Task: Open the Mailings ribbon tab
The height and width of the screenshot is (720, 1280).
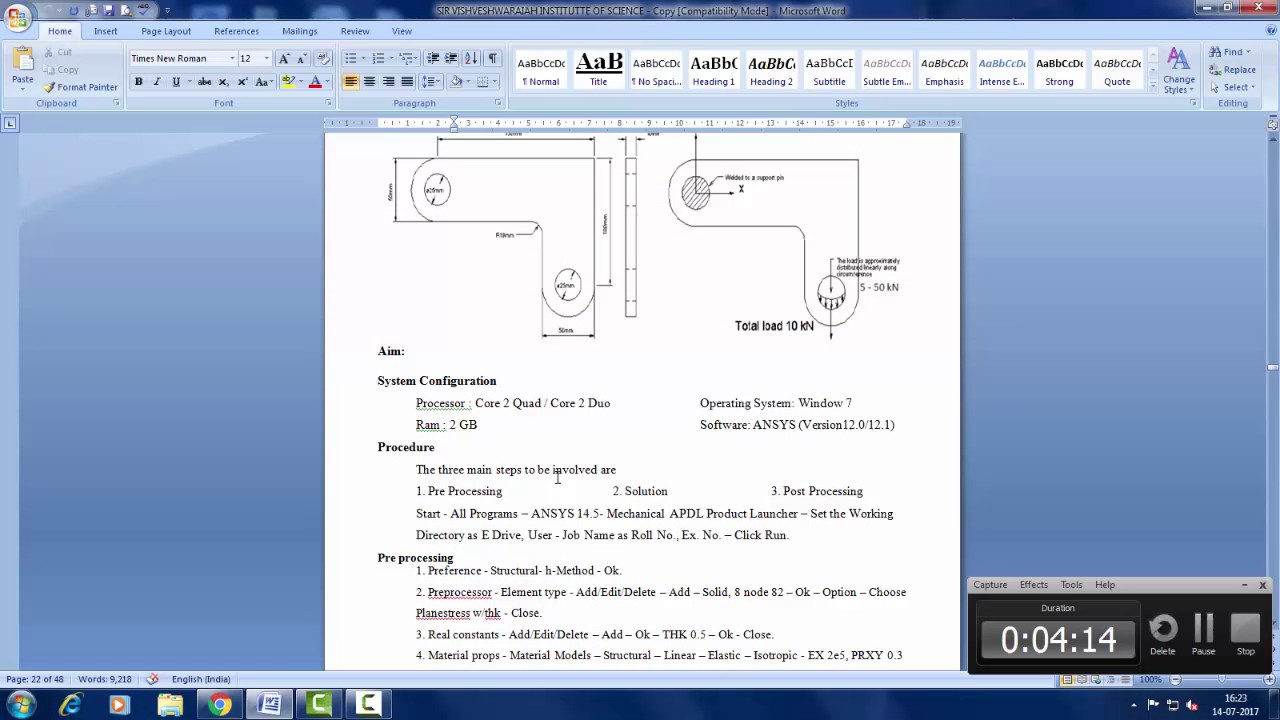Action: click(x=299, y=31)
